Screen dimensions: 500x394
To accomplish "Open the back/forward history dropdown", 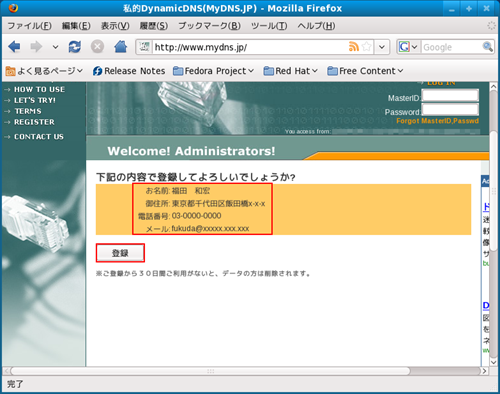I will [x=55, y=47].
